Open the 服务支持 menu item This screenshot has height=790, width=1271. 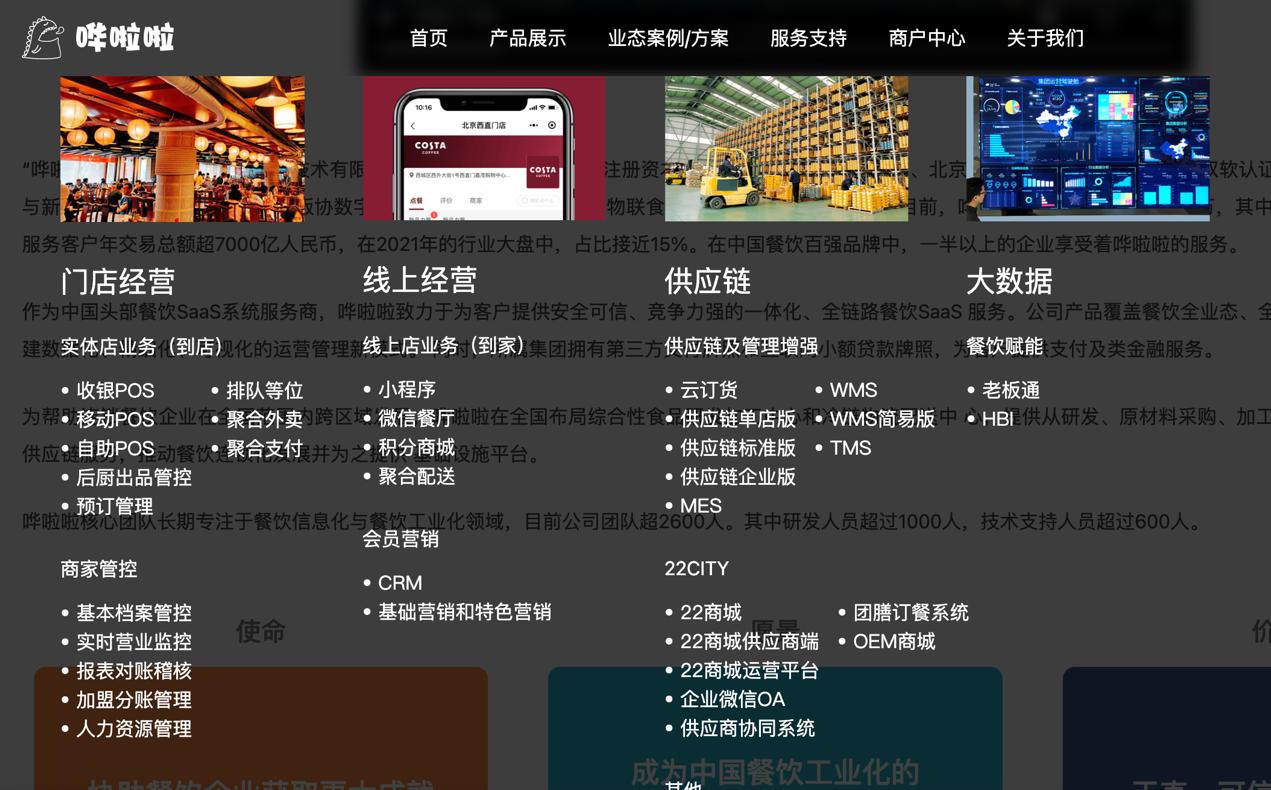tap(808, 38)
